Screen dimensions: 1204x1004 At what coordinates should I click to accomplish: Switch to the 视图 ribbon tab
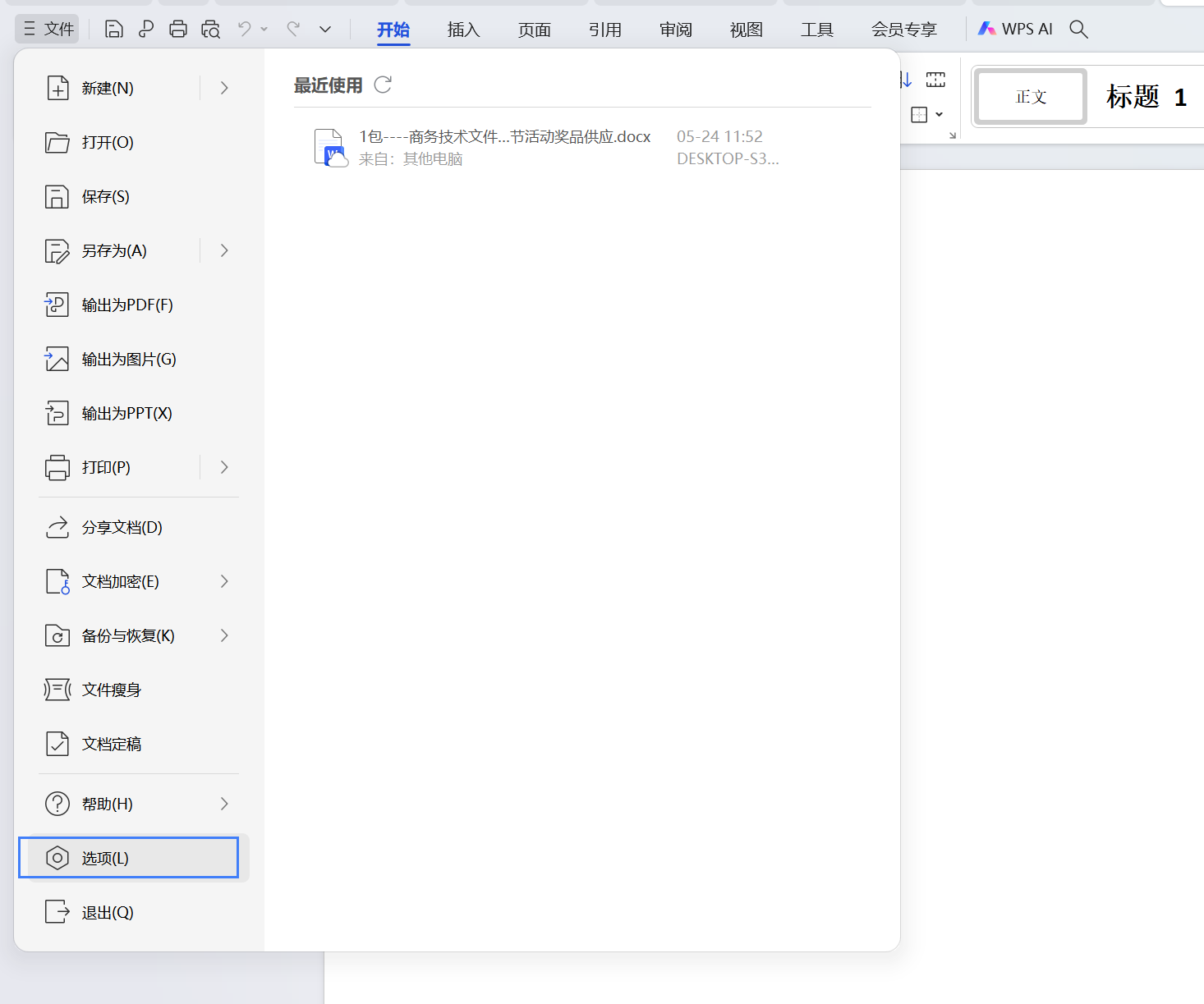[x=747, y=30]
